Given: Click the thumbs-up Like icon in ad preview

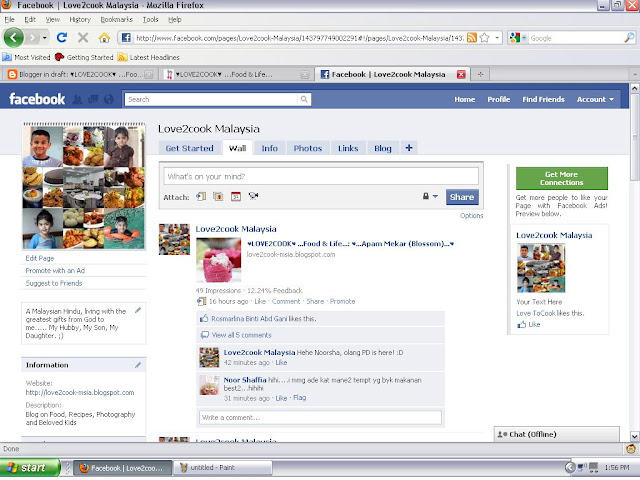Looking at the screenshot, I should tap(521, 325).
